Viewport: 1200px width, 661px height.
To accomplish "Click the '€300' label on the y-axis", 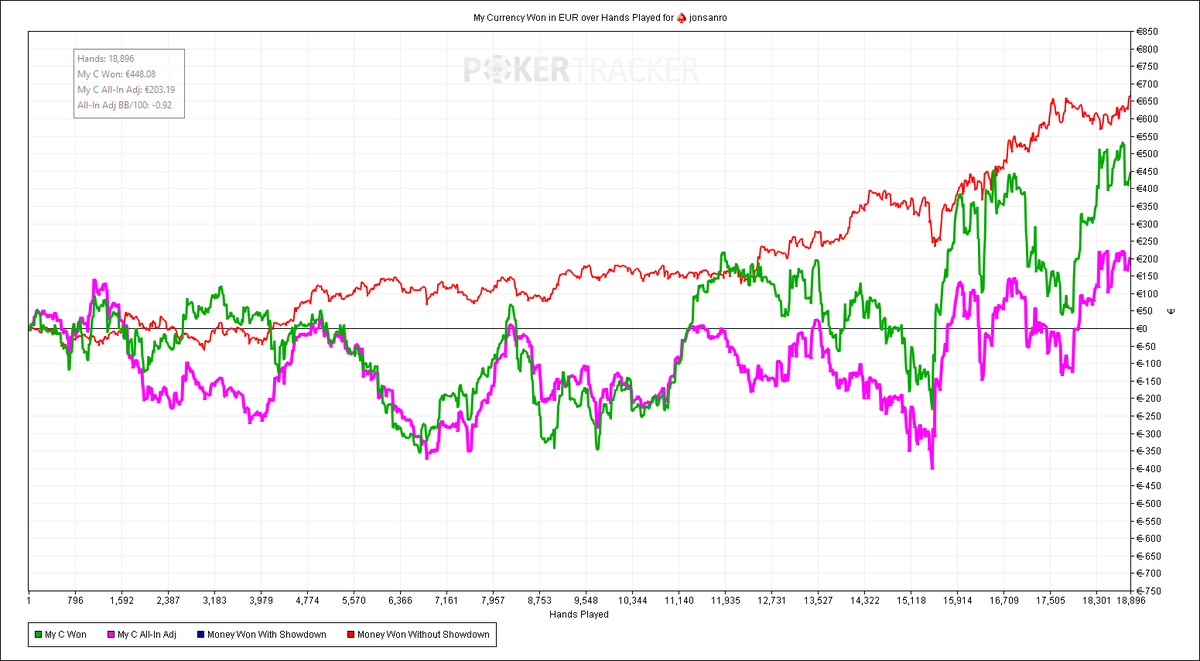I will point(1148,224).
